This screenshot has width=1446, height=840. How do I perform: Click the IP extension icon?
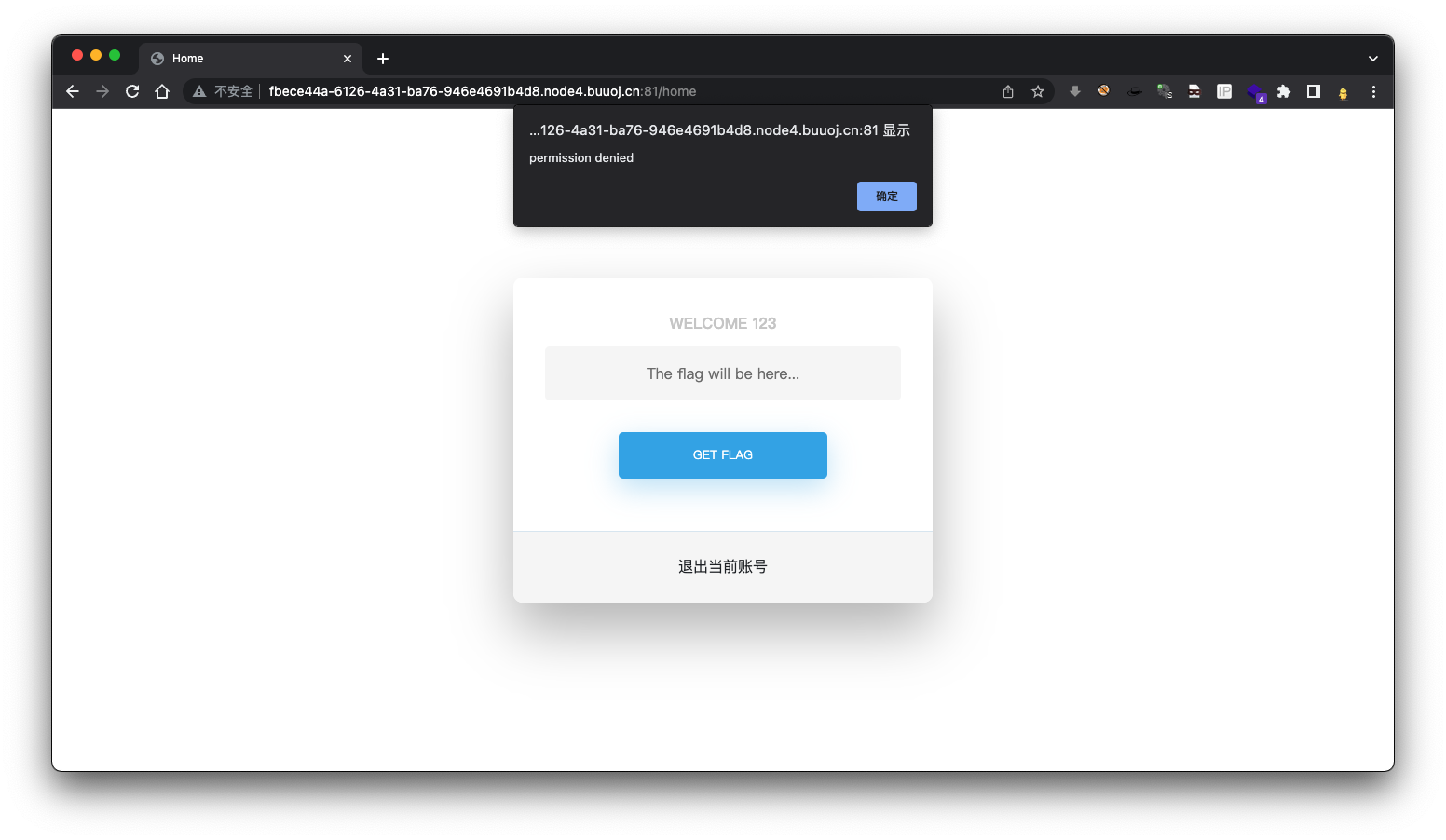click(x=1224, y=91)
